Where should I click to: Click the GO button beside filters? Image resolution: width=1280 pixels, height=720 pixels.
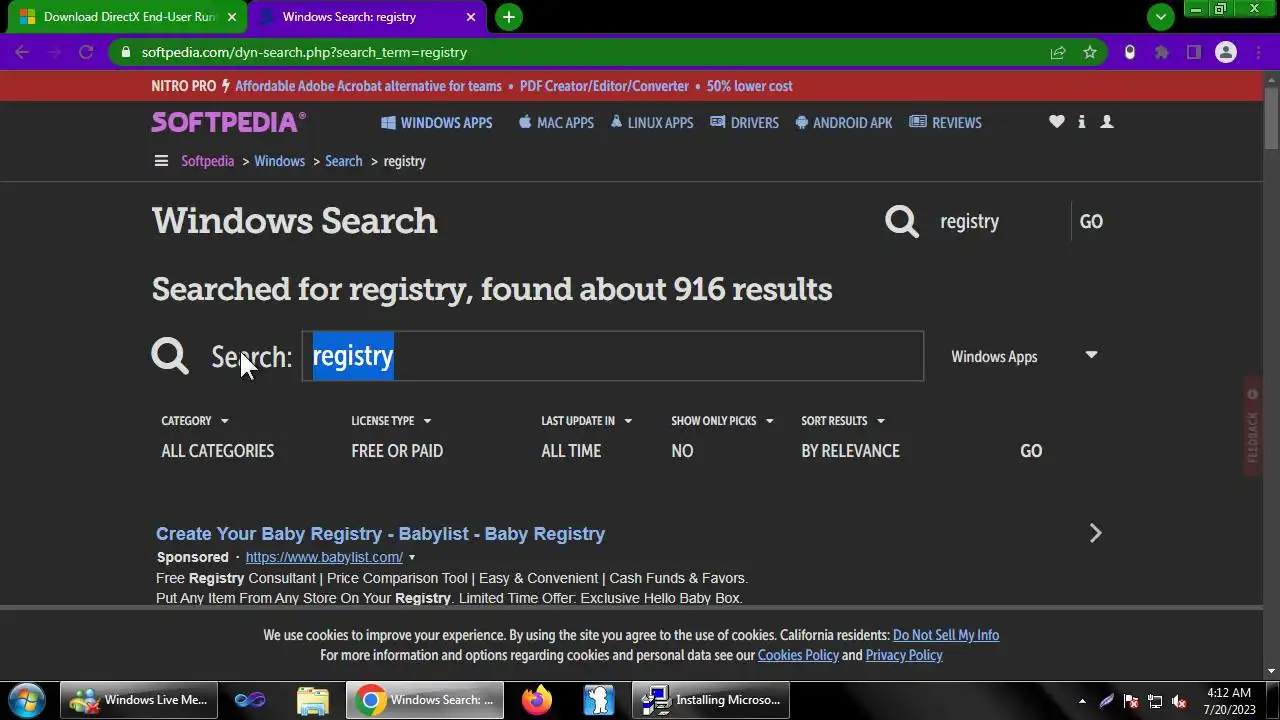(x=1031, y=451)
